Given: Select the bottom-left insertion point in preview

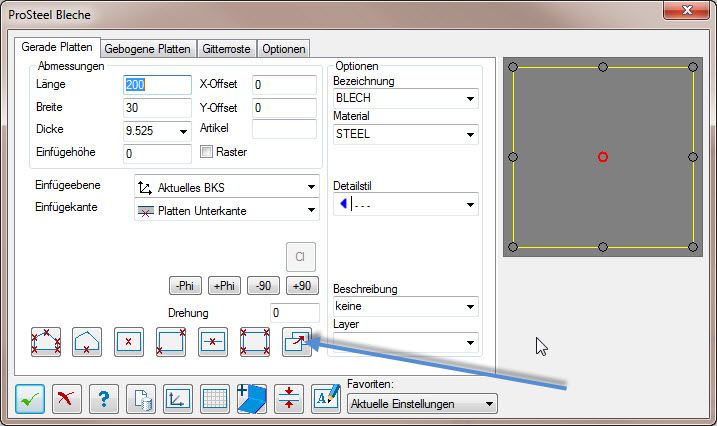Looking at the screenshot, I should click(513, 247).
